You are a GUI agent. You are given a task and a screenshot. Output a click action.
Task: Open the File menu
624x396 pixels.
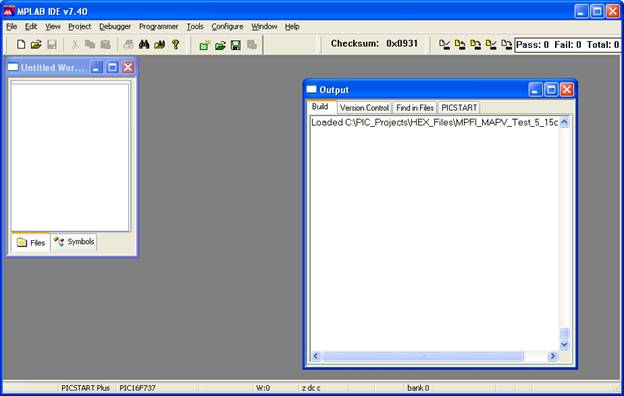pyautogui.click(x=12, y=26)
